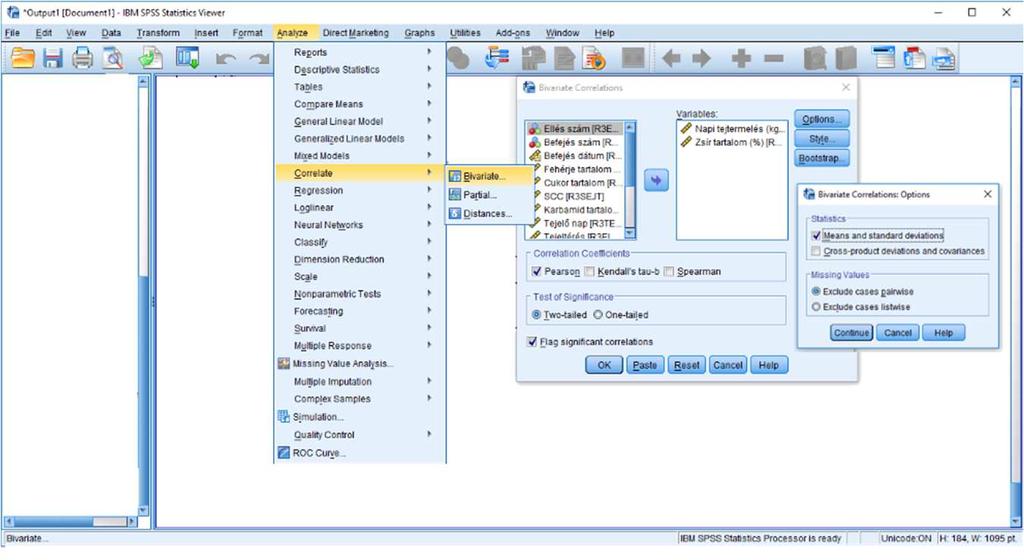This screenshot has width=1024, height=560.
Task: Click the Run Script toolbar icon
Action: (594, 59)
